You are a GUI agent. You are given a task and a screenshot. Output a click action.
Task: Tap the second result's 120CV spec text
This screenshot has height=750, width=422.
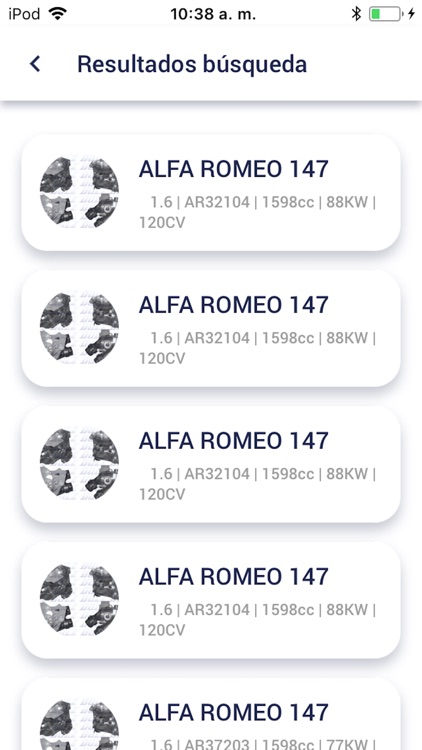point(162,358)
